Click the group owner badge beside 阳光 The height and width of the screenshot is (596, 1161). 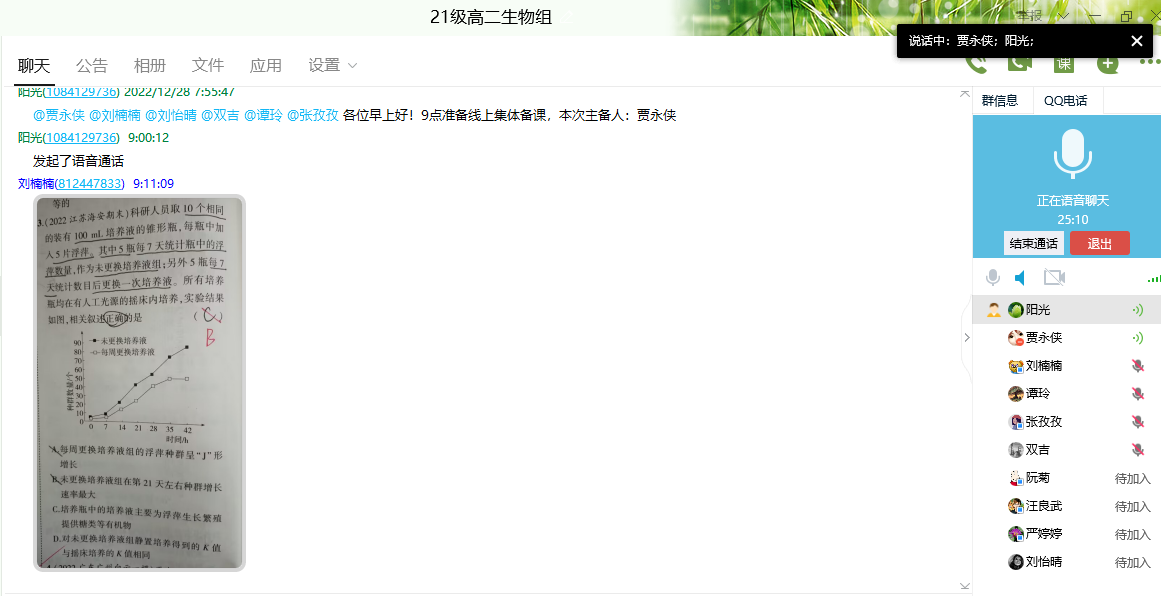click(994, 310)
